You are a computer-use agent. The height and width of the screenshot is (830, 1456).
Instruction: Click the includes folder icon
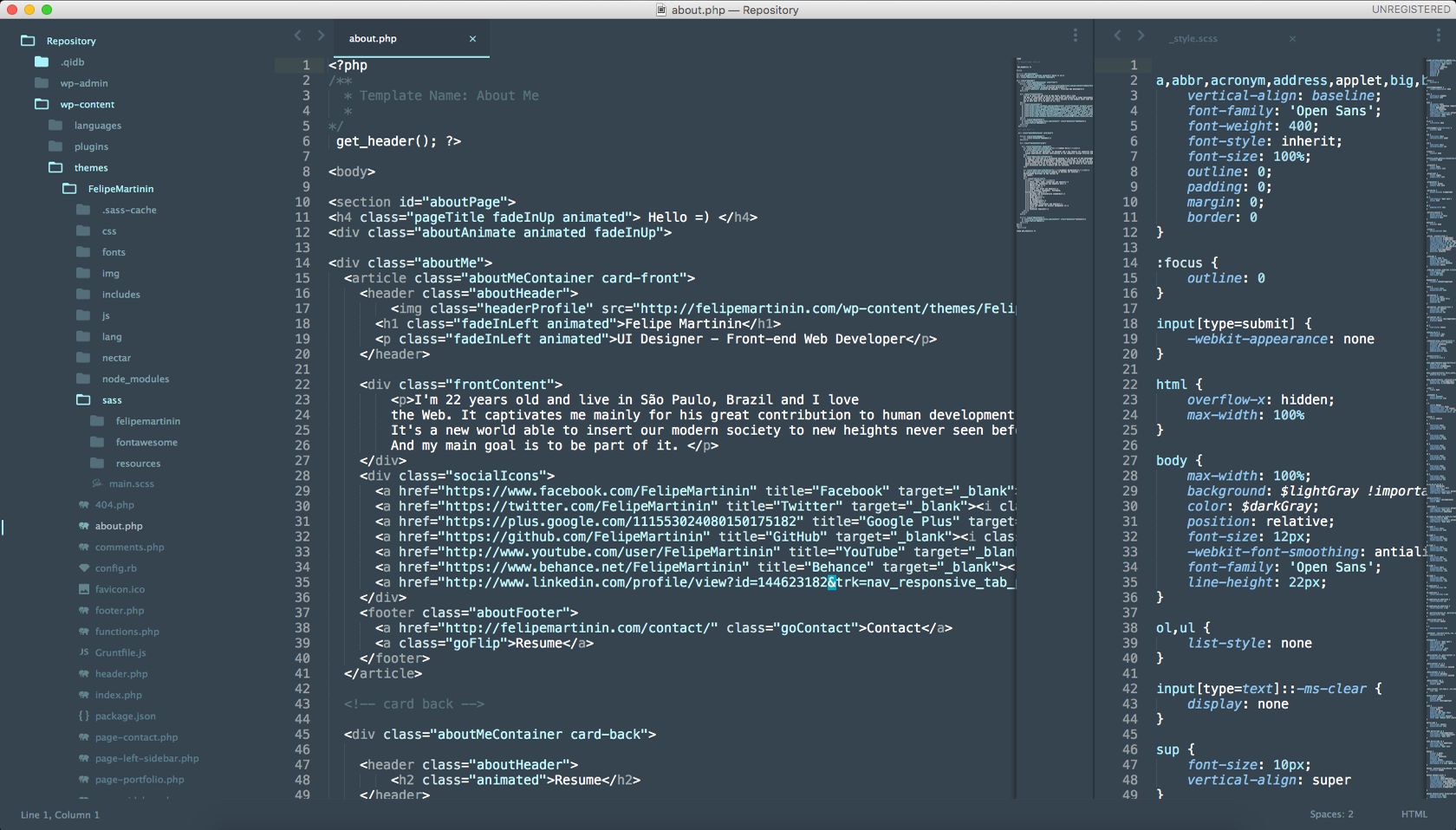click(x=83, y=295)
